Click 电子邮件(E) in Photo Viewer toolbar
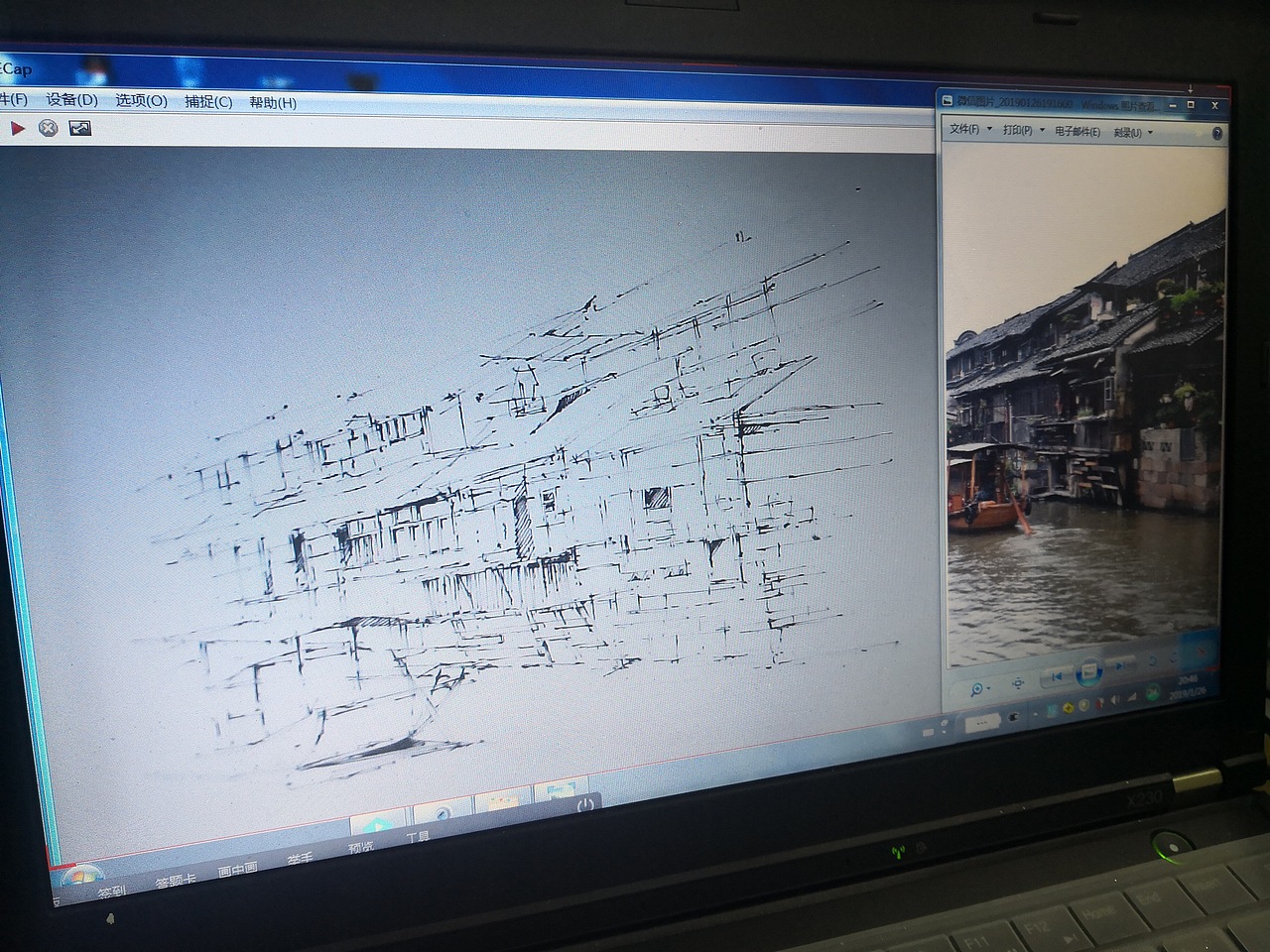 tap(1077, 132)
